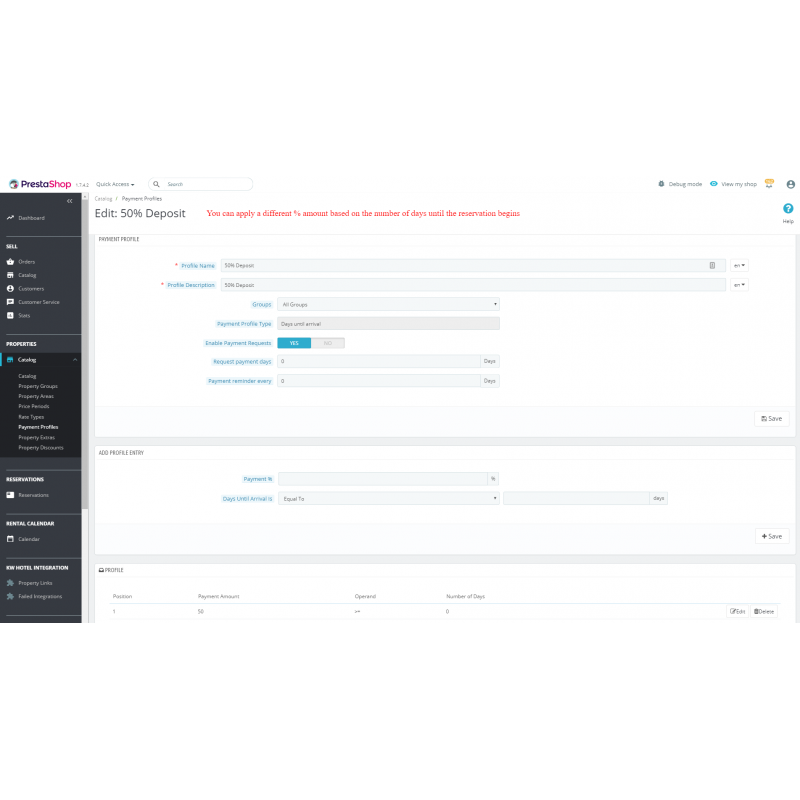Viewport: 800px width, 800px height.
Task: Click the Debug mode bug icon
Action: (661, 184)
